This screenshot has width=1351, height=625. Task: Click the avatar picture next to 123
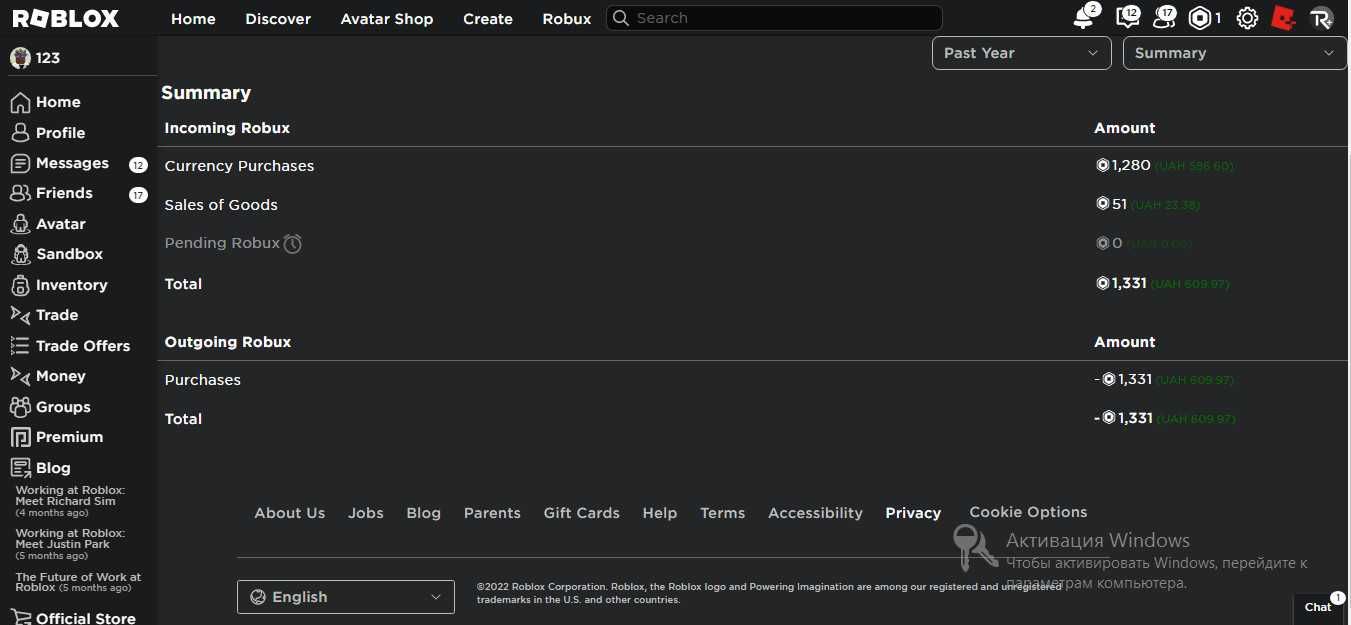click(20, 58)
